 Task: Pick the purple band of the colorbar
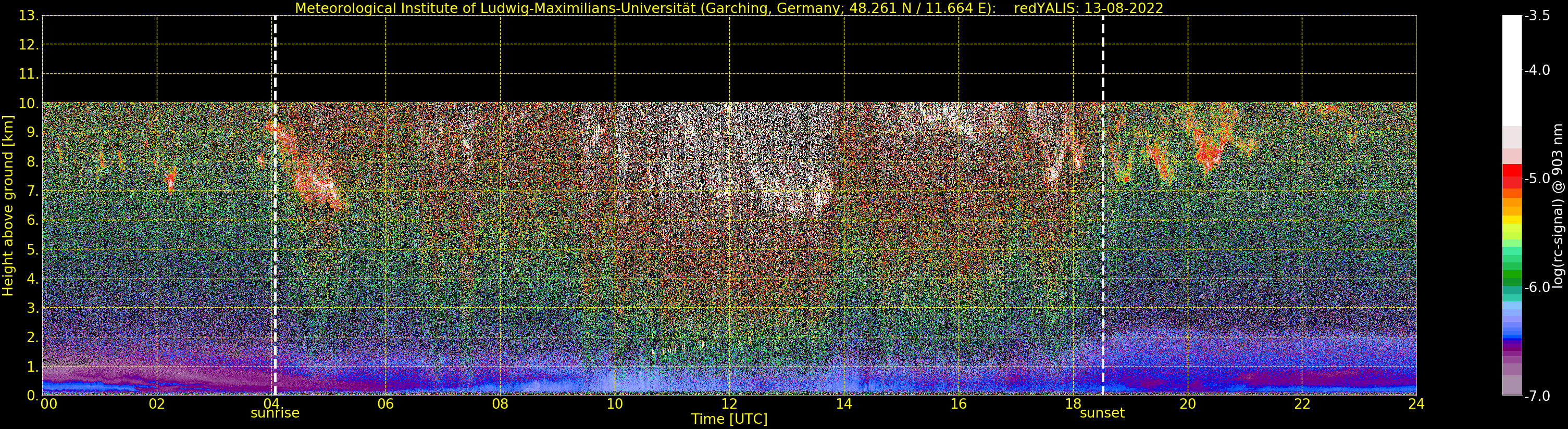(x=1512, y=346)
